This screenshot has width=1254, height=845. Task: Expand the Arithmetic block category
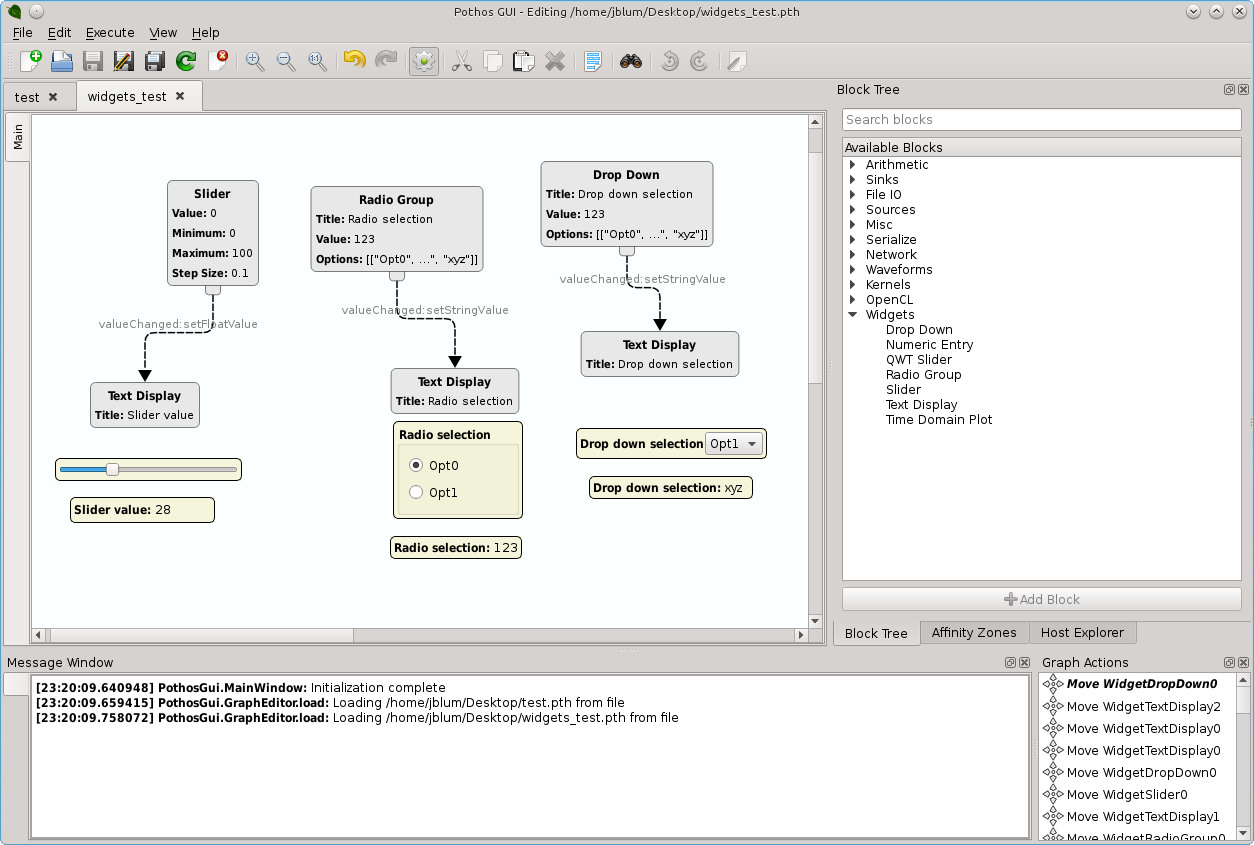point(853,165)
